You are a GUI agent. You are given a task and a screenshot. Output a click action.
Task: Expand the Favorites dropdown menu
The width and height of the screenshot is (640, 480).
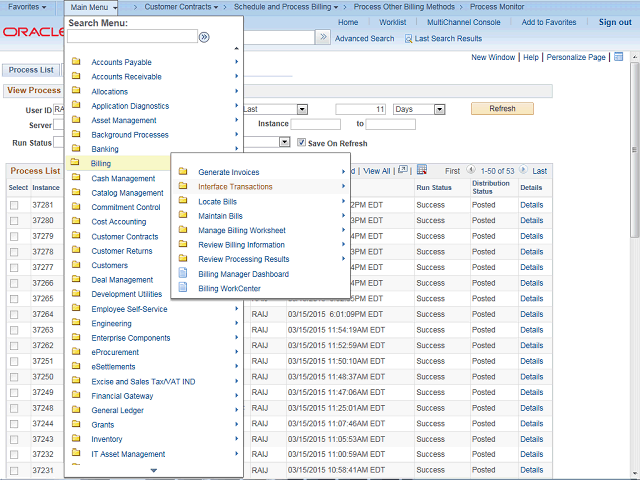point(31,7)
